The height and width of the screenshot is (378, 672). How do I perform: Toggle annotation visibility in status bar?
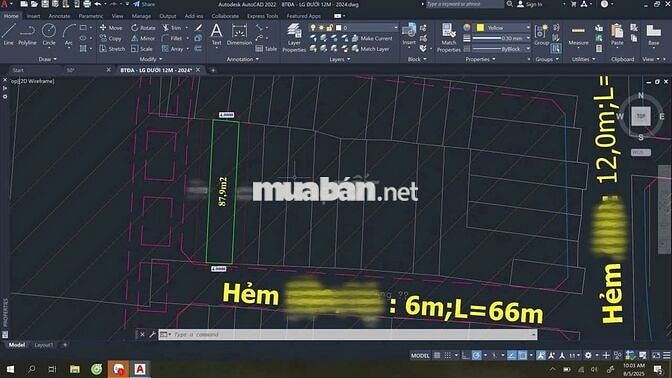coord(541,355)
